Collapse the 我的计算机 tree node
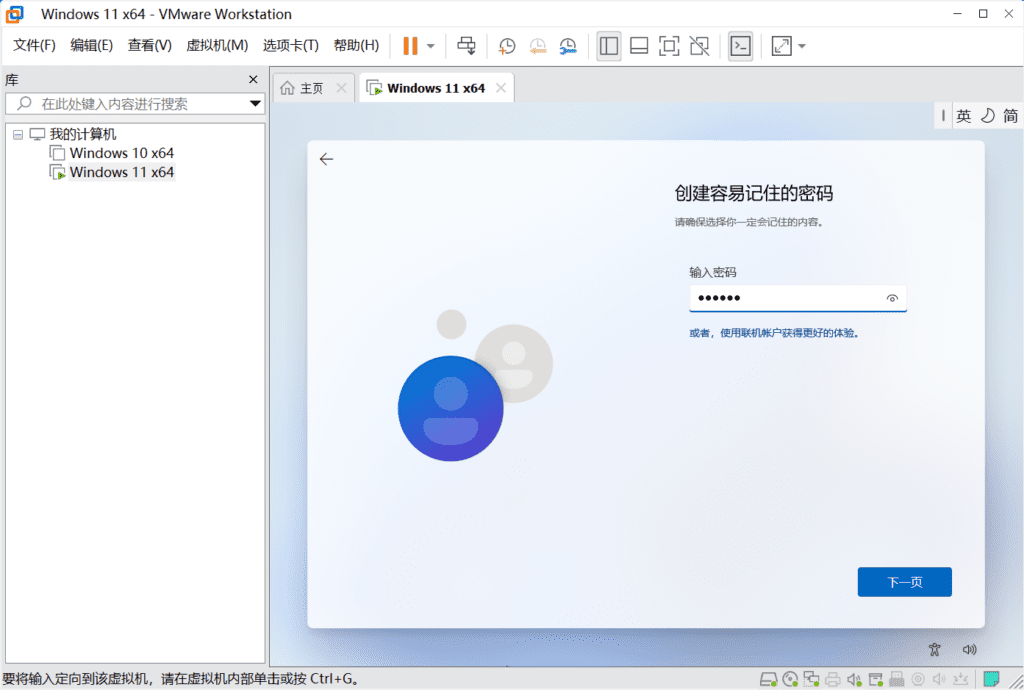 pyautogui.click(x=18, y=134)
